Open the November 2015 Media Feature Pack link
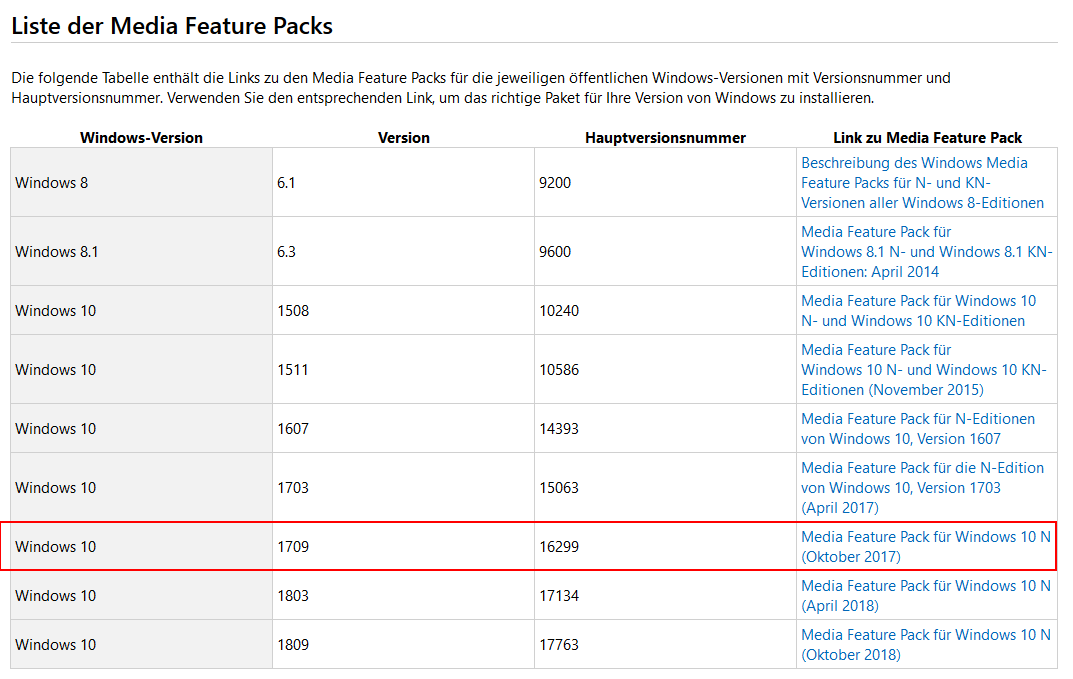 coord(923,370)
